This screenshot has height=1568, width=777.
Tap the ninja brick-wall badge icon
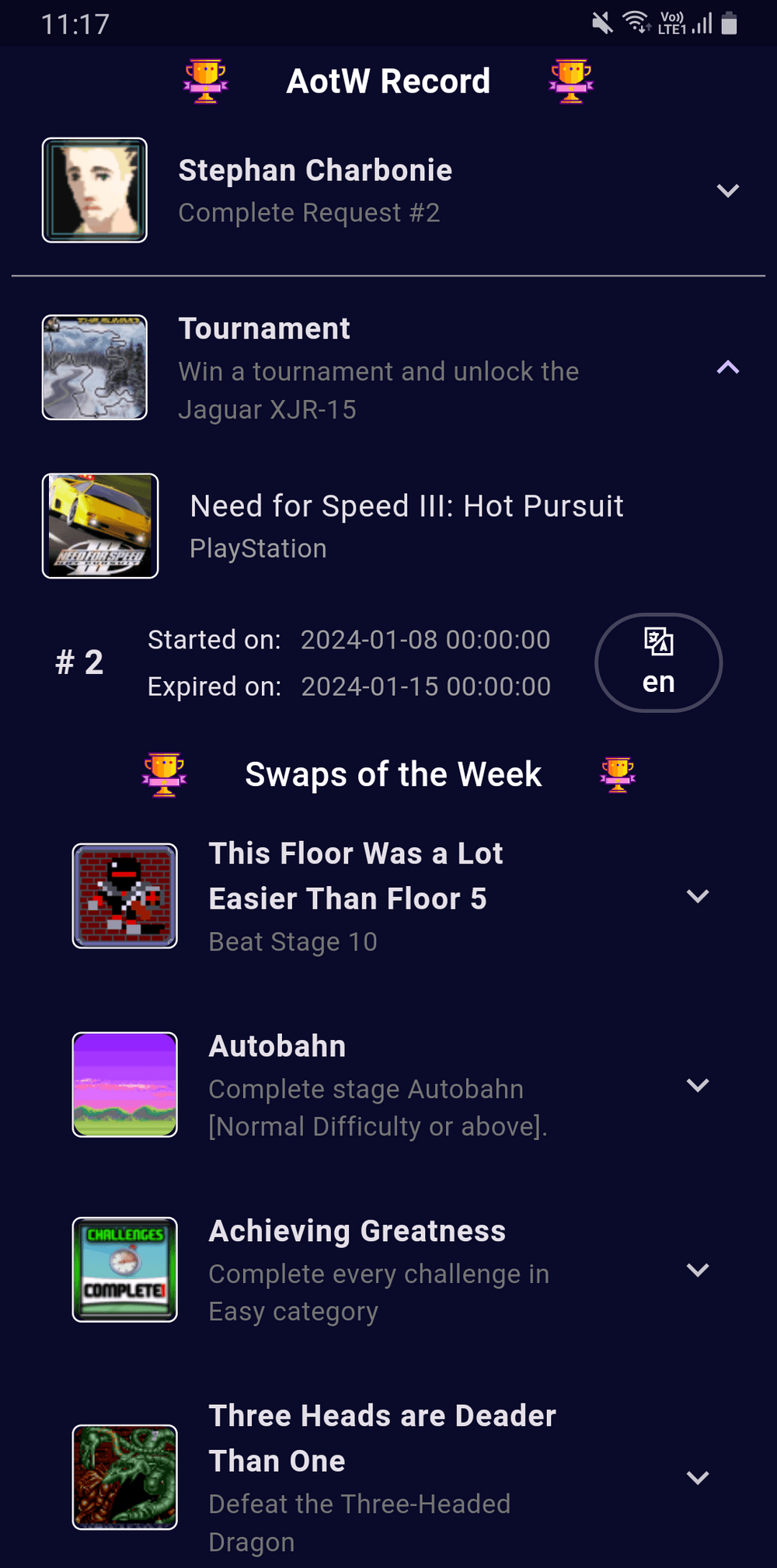click(x=125, y=896)
